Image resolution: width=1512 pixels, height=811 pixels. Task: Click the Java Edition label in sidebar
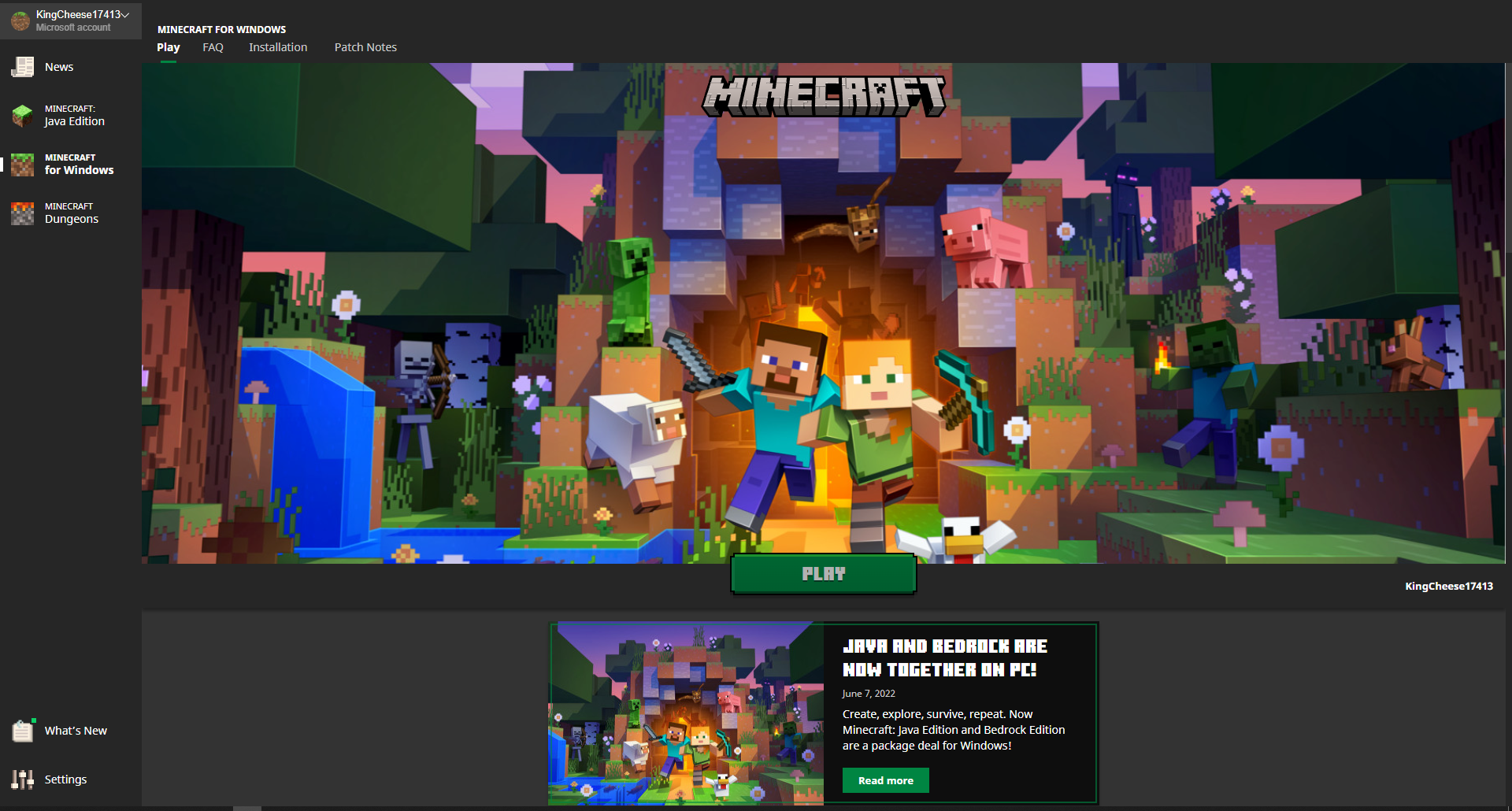point(75,121)
